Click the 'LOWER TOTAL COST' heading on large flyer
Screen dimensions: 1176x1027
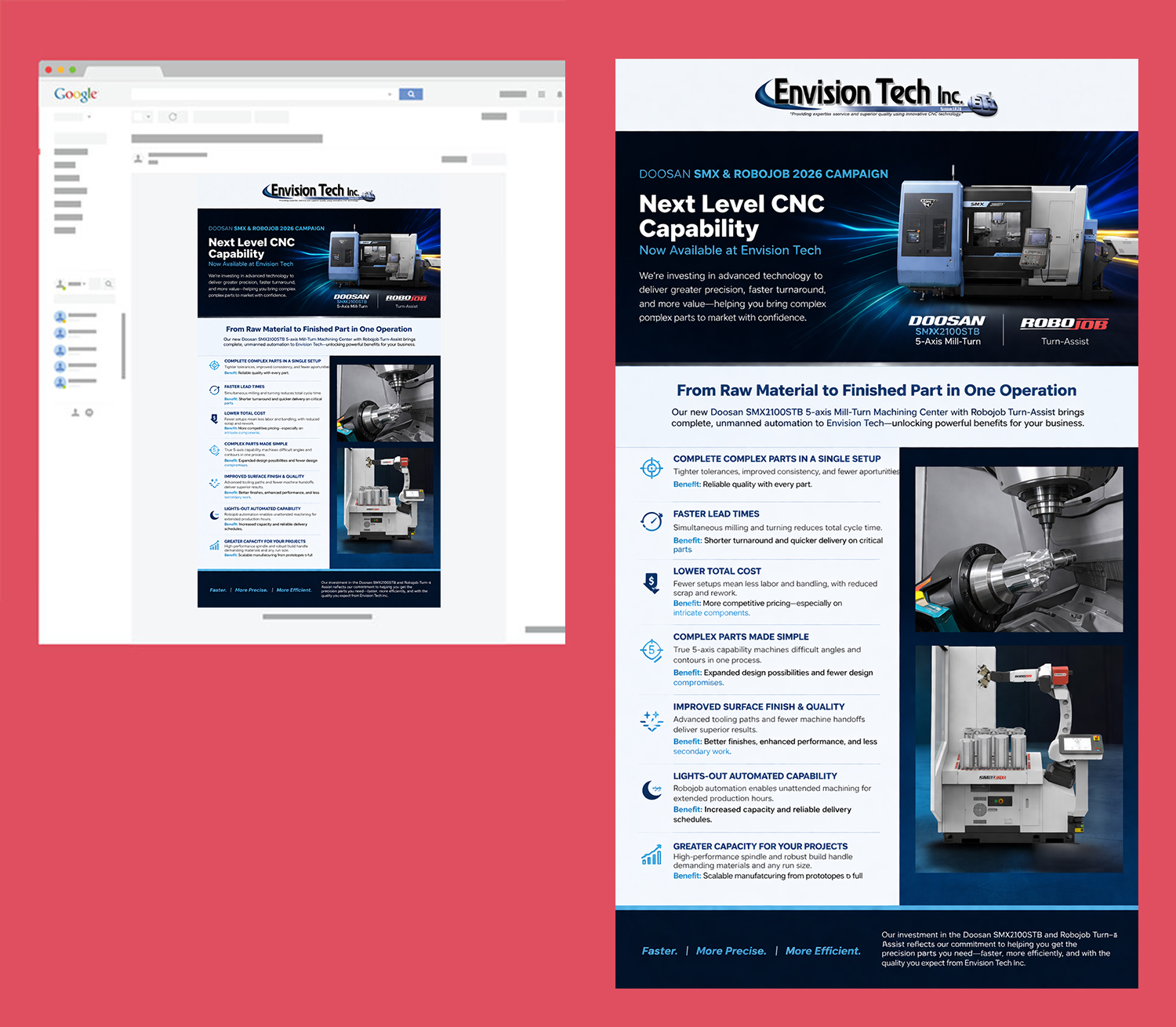(717, 572)
